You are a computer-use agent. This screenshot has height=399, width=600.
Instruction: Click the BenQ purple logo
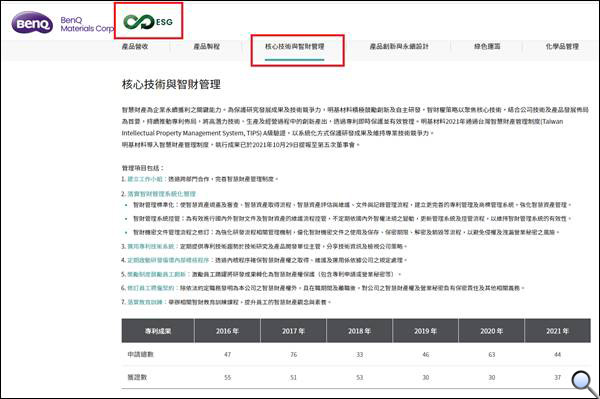[32, 23]
